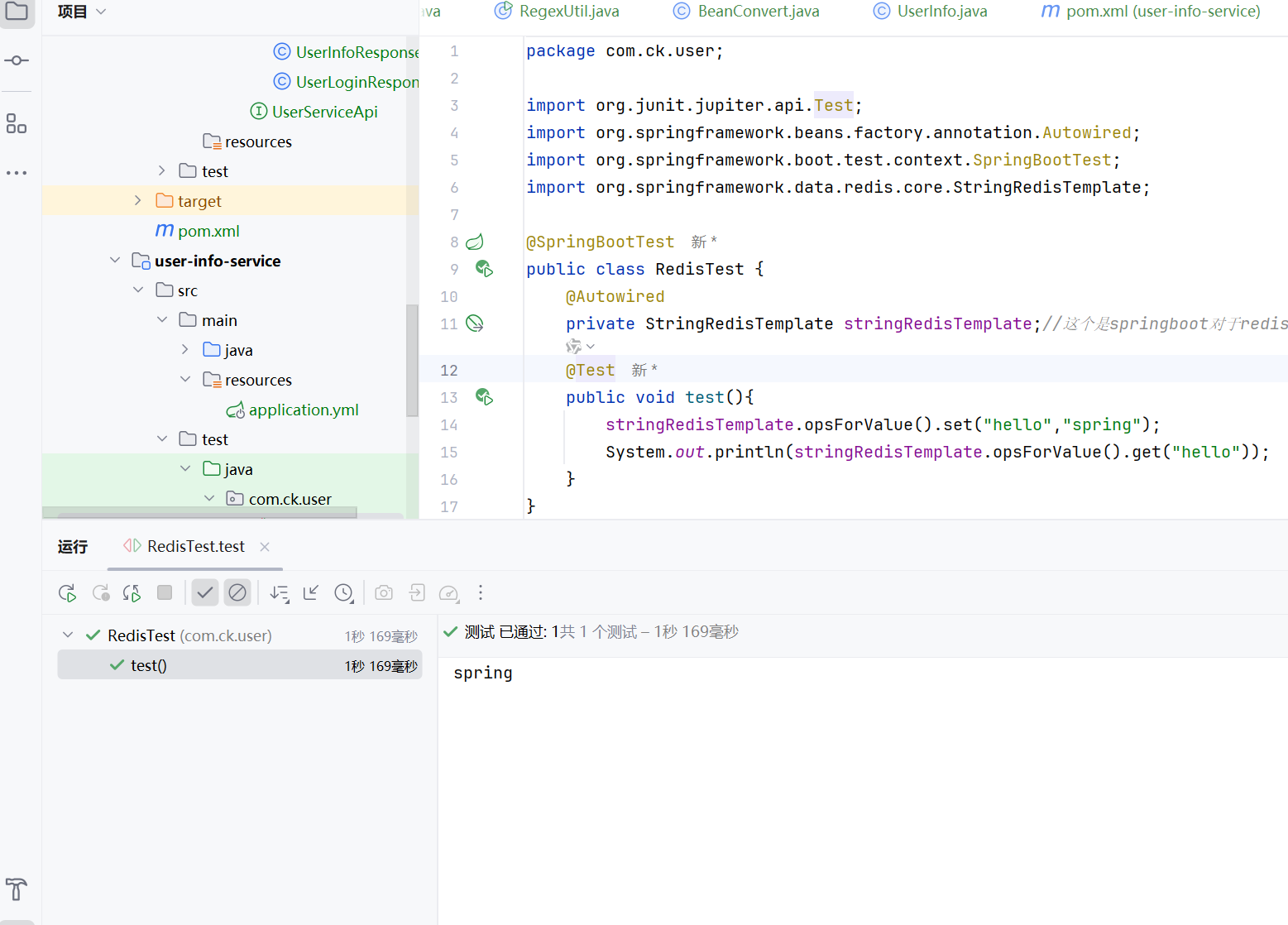Toggle show ignored tests button
Screen dimensions: 1288x925
pos(237,592)
